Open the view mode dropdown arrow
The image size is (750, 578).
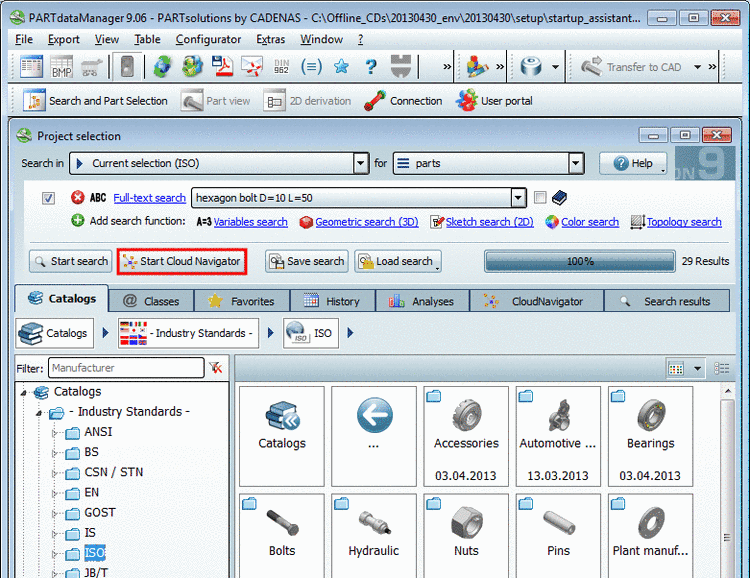697,368
